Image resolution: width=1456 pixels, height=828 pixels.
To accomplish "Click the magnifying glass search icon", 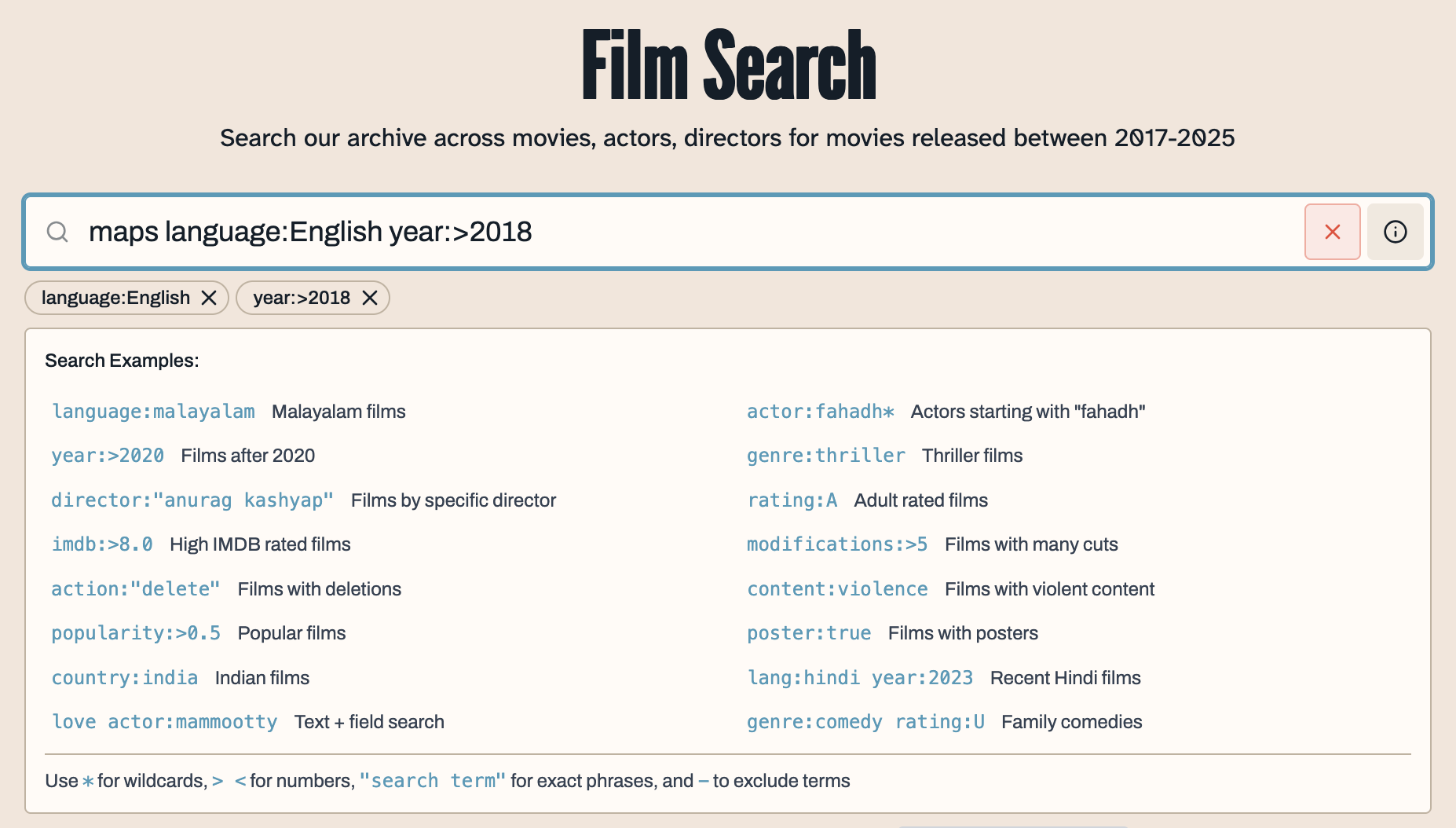I will pos(57,232).
